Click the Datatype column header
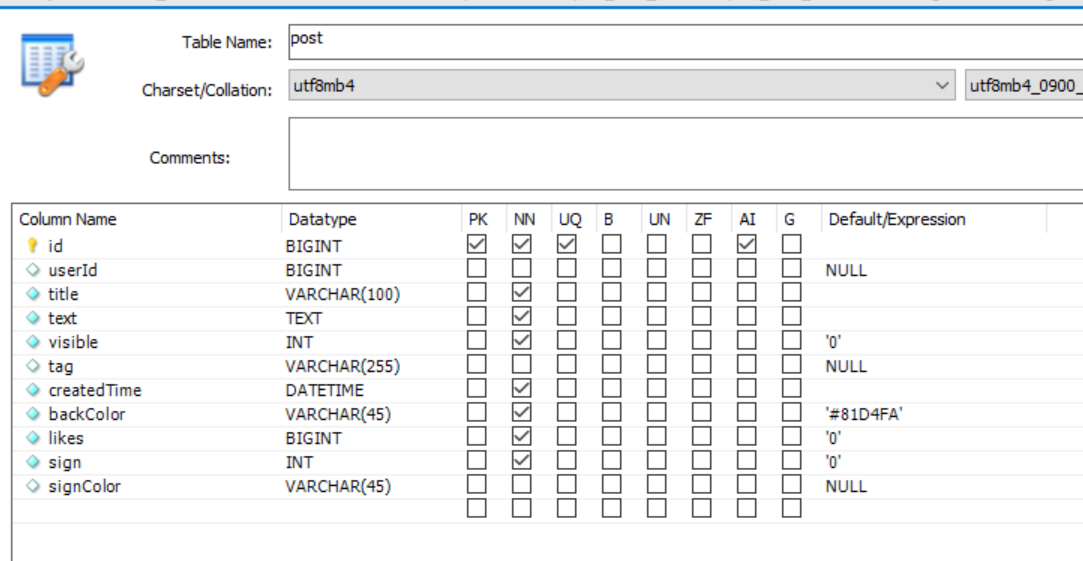Screen dimensions: 1083x561 323,220
